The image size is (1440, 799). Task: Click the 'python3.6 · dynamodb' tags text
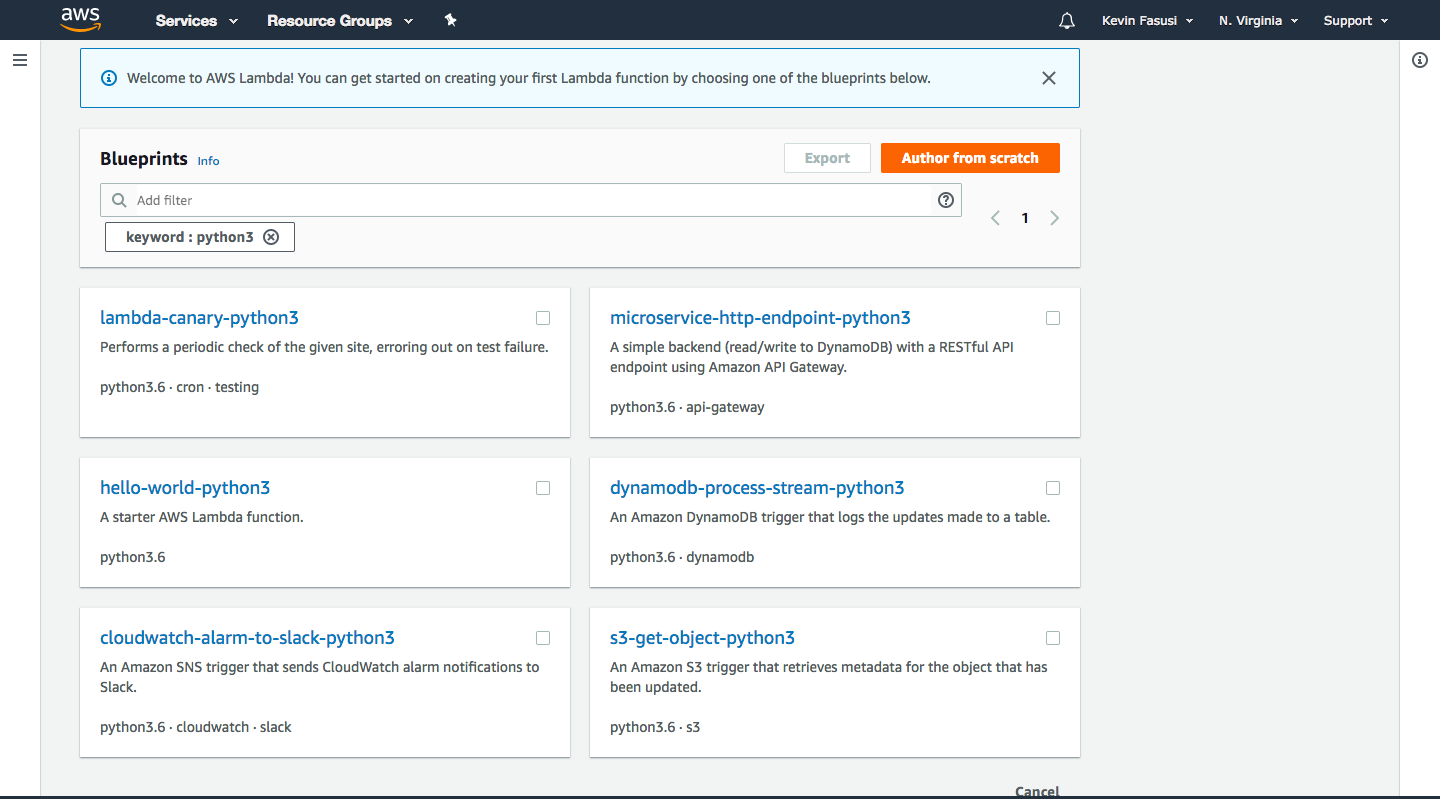(682, 557)
